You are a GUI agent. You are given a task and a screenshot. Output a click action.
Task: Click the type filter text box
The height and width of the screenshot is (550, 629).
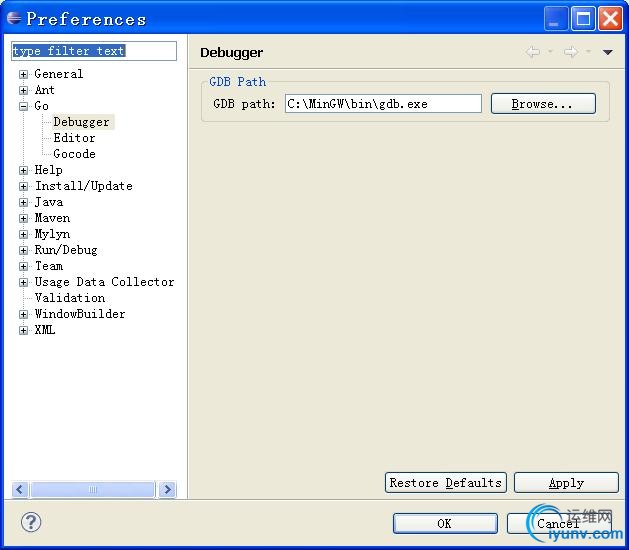tap(94, 51)
